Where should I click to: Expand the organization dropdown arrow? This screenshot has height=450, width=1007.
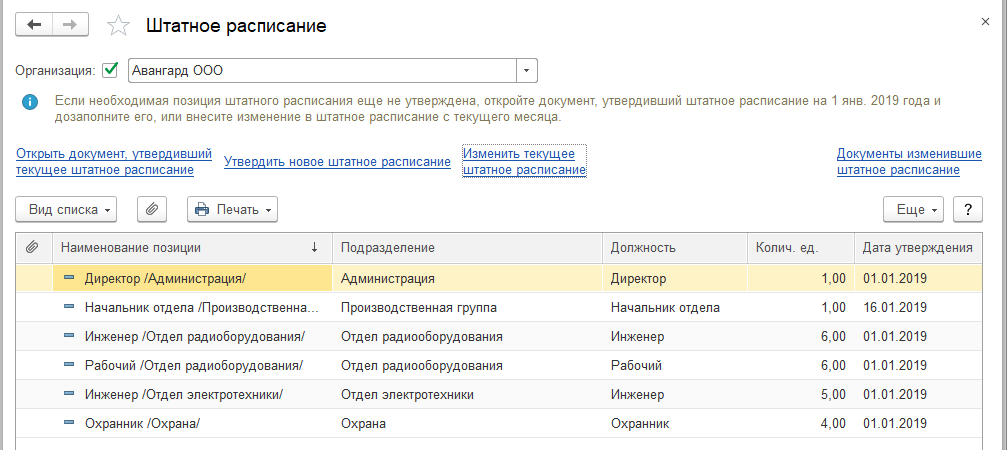527,71
